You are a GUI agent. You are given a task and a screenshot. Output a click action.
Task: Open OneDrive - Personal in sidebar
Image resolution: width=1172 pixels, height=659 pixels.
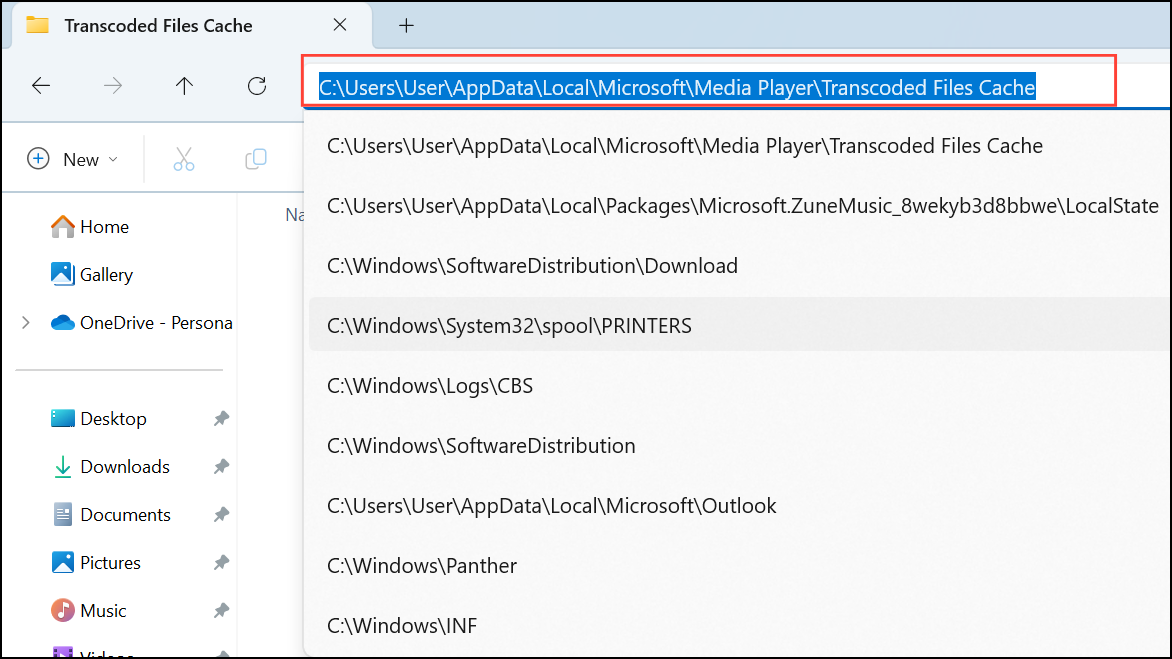click(141, 323)
